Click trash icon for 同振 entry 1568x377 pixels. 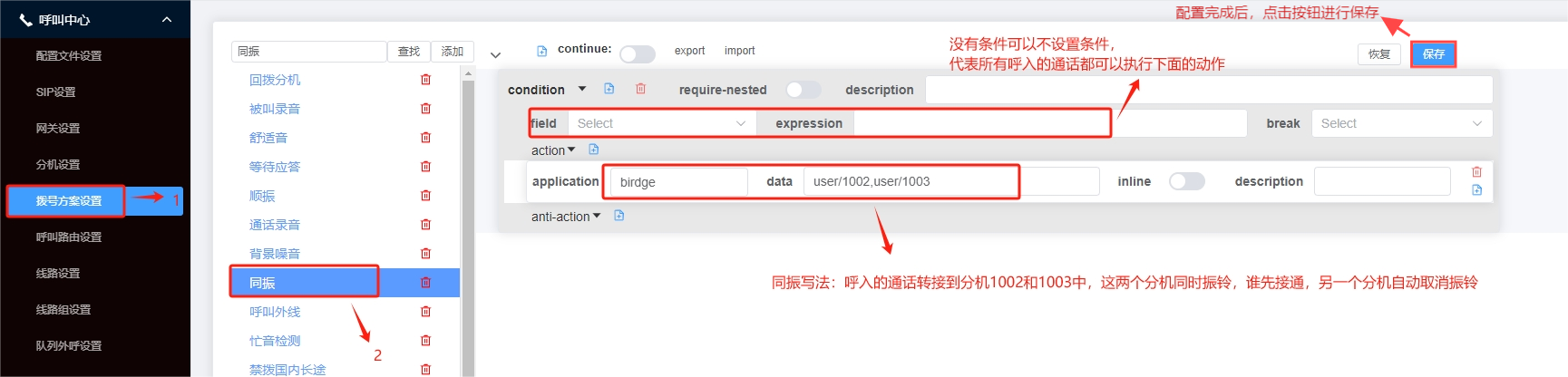[x=425, y=283]
